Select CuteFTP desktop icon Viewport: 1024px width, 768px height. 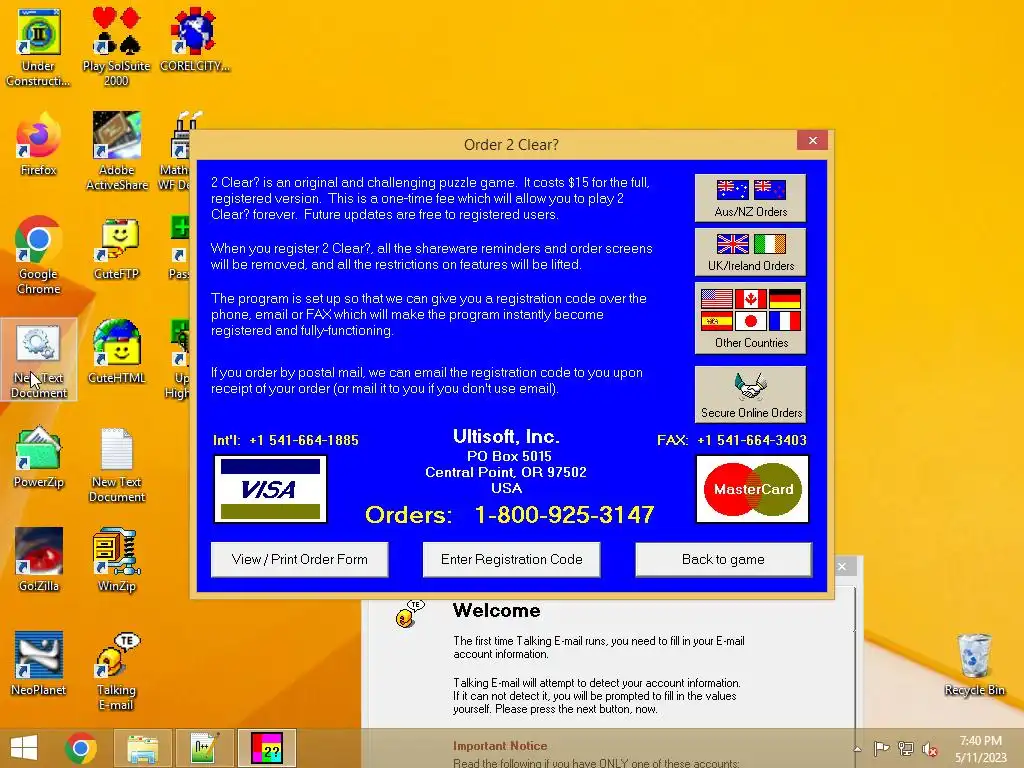tap(116, 249)
